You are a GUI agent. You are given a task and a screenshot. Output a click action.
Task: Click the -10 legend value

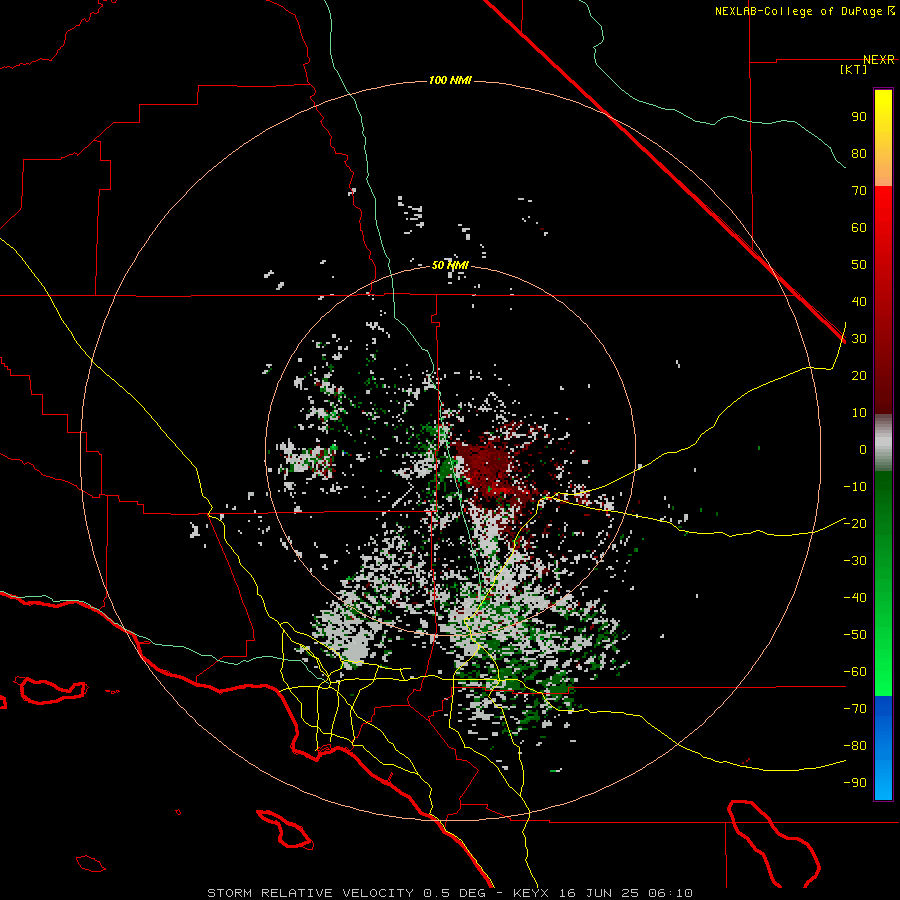[x=855, y=487]
